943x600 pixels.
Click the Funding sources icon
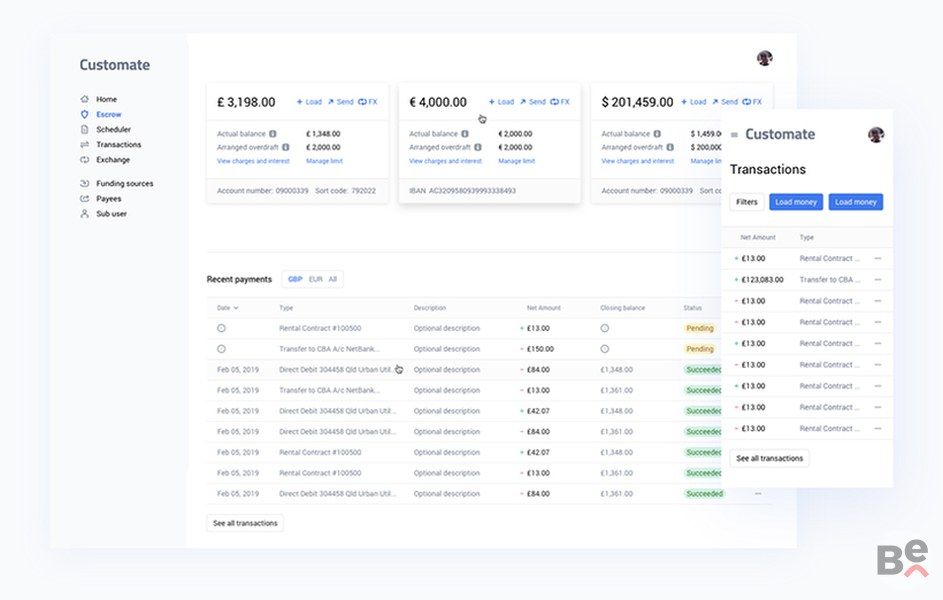tap(84, 183)
